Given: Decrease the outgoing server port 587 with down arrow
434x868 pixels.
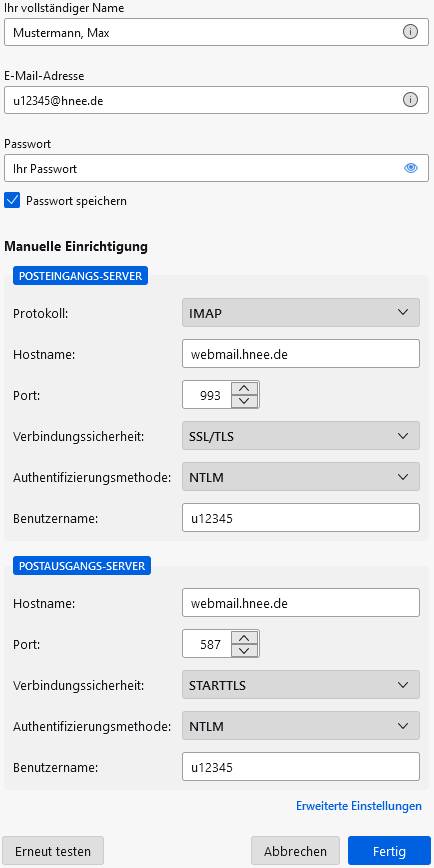Looking at the screenshot, I should pyautogui.click(x=245, y=650).
